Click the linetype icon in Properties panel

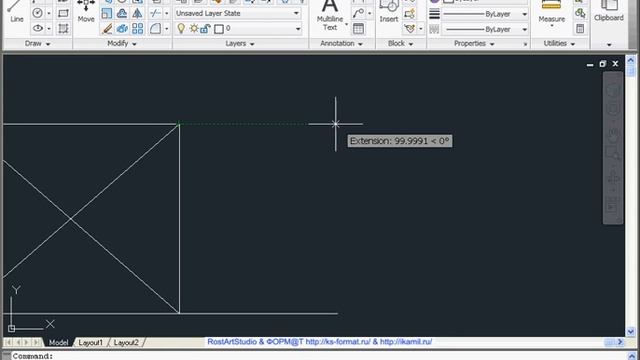(434, 29)
